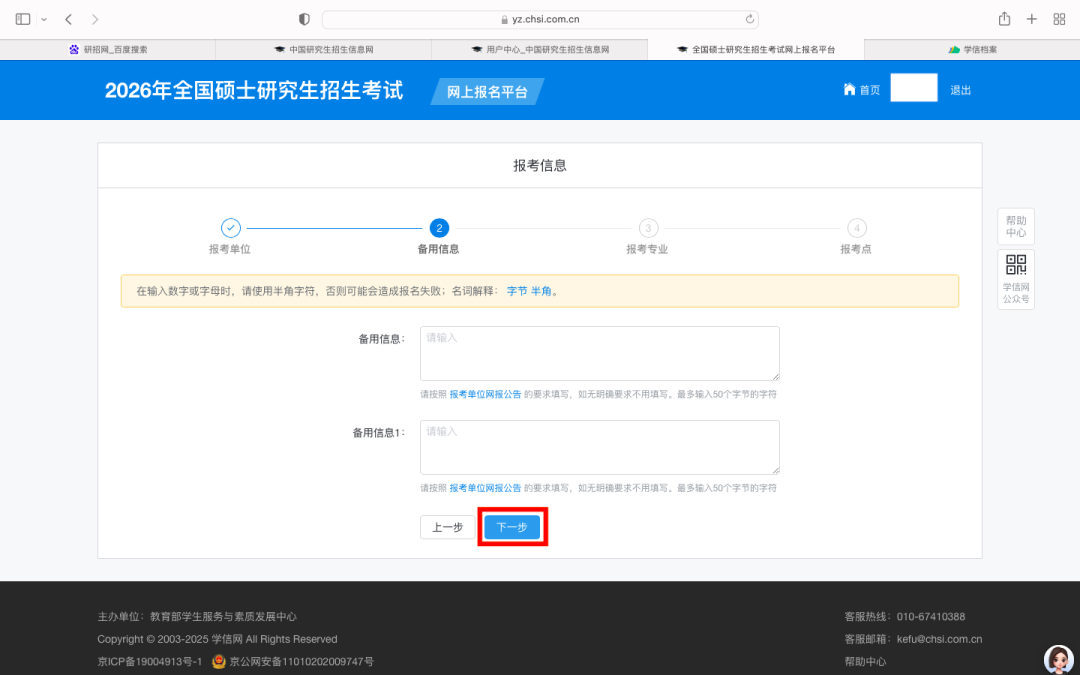Open the Safari share icon
The height and width of the screenshot is (675, 1080).
click(x=1004, y=19)
